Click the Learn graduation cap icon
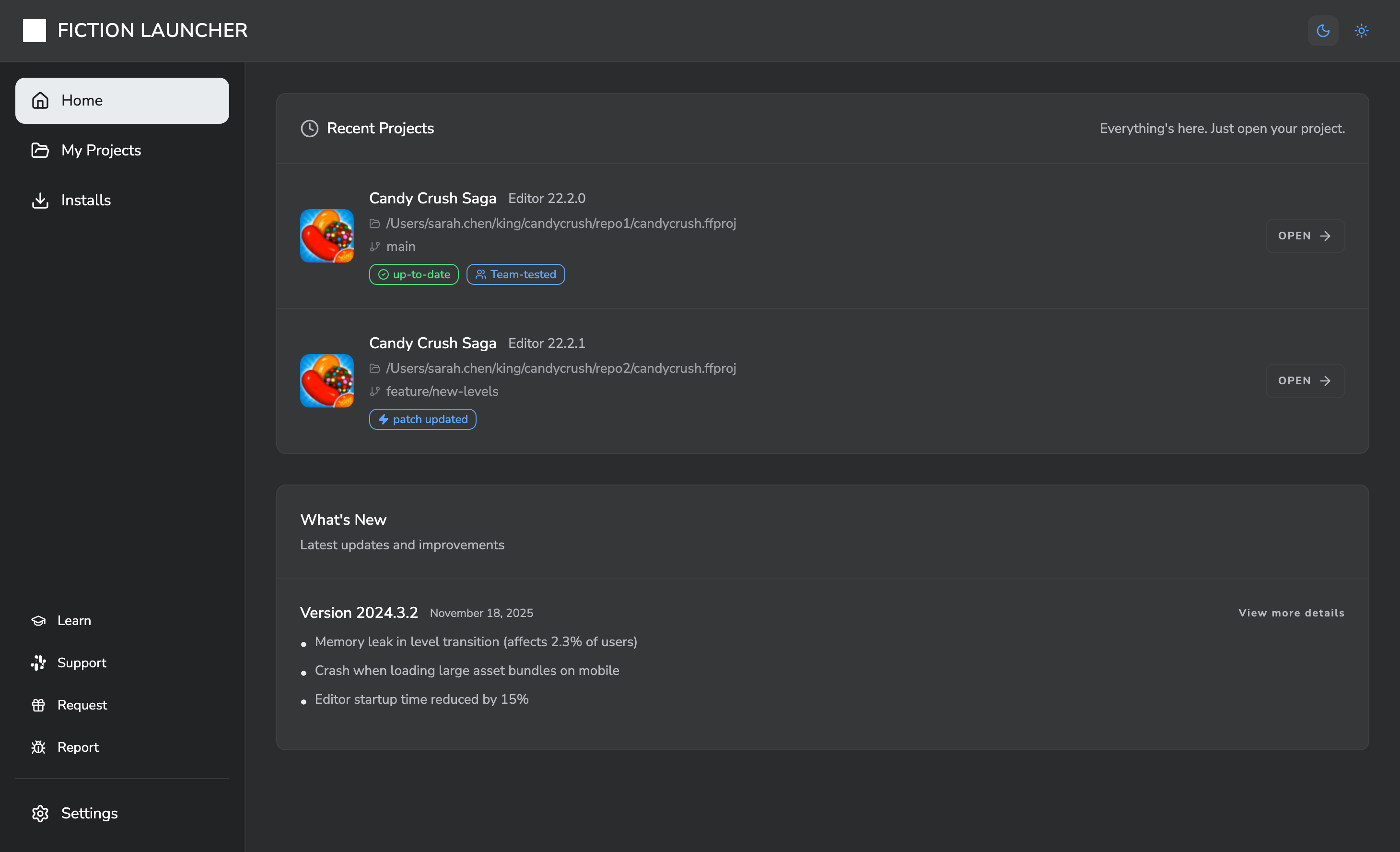This screenshot has width=1400, height=852. click(x=38, y=621)
